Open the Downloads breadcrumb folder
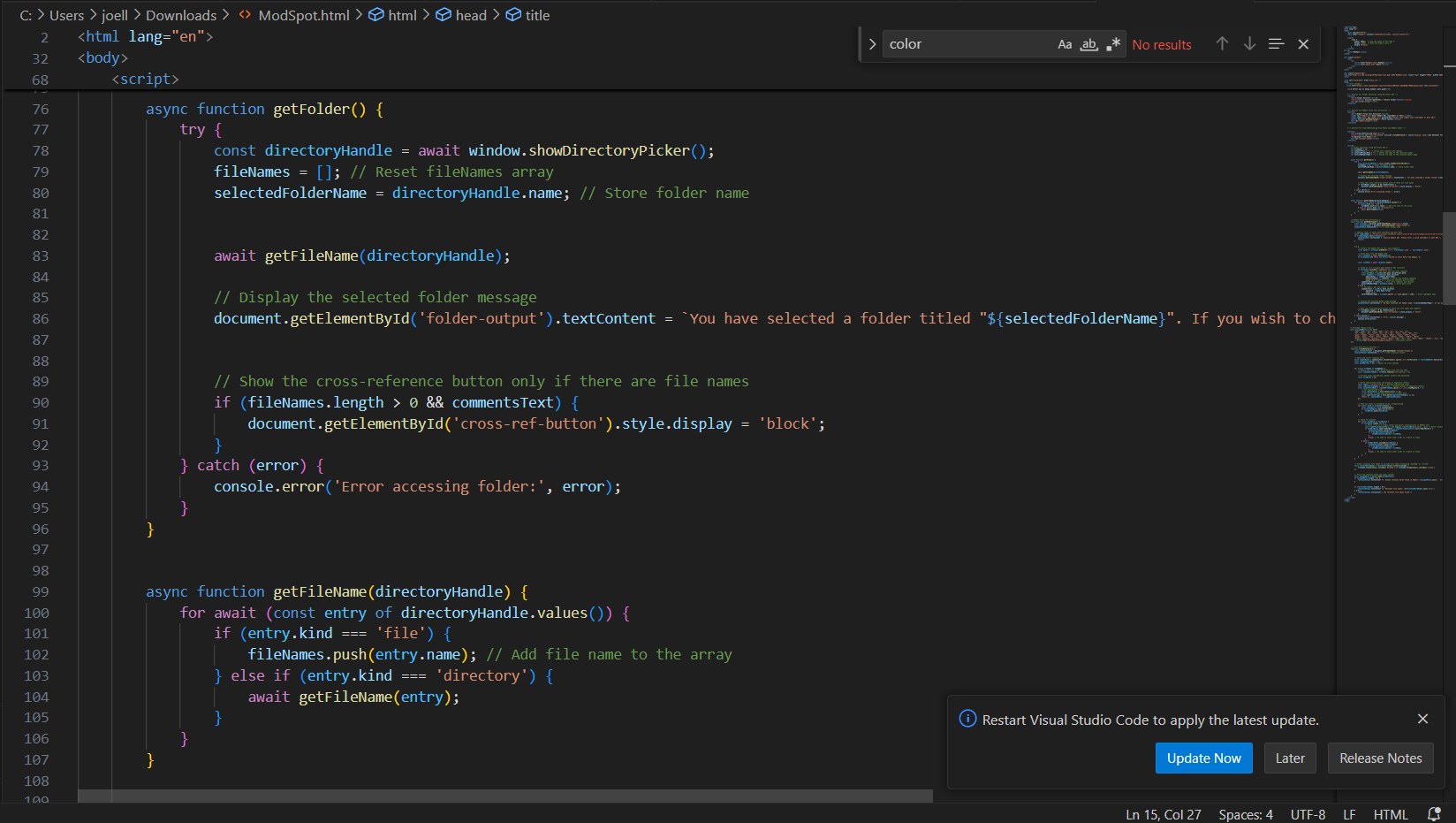1456x823 pixels. [x=181, y=15]
